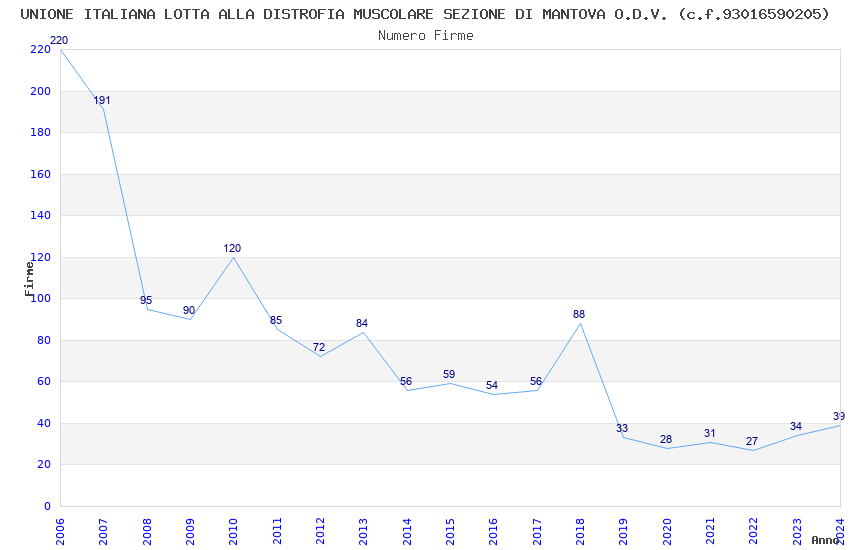The height and width of the screenshot is (550, 850).
Task: Click the data label 27 at 2022
Action: [x=752, y=441]
